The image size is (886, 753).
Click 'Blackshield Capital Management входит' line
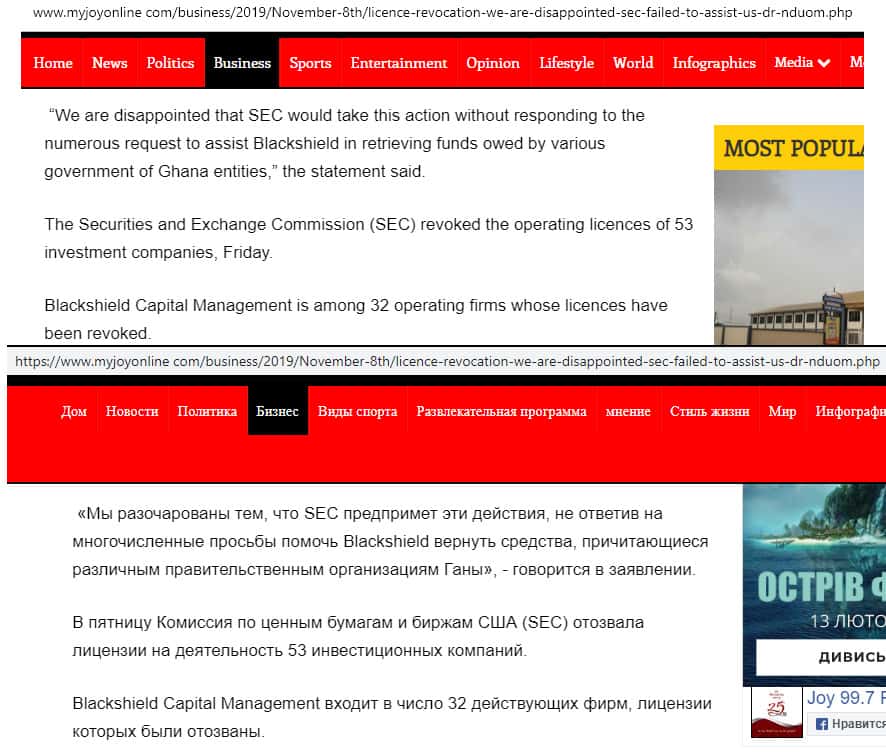[392, 704]
